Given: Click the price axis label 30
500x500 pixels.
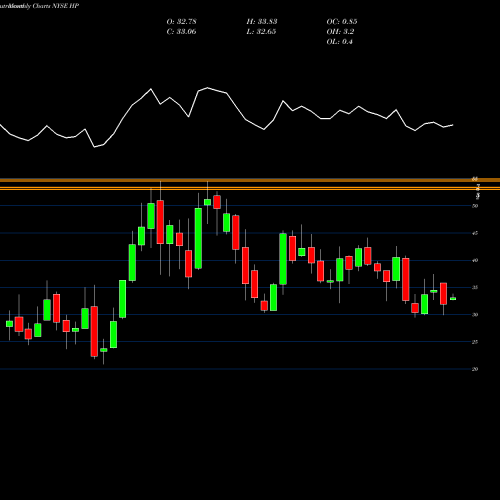Looking at the screenshot, I should click(x=475, y=315).
